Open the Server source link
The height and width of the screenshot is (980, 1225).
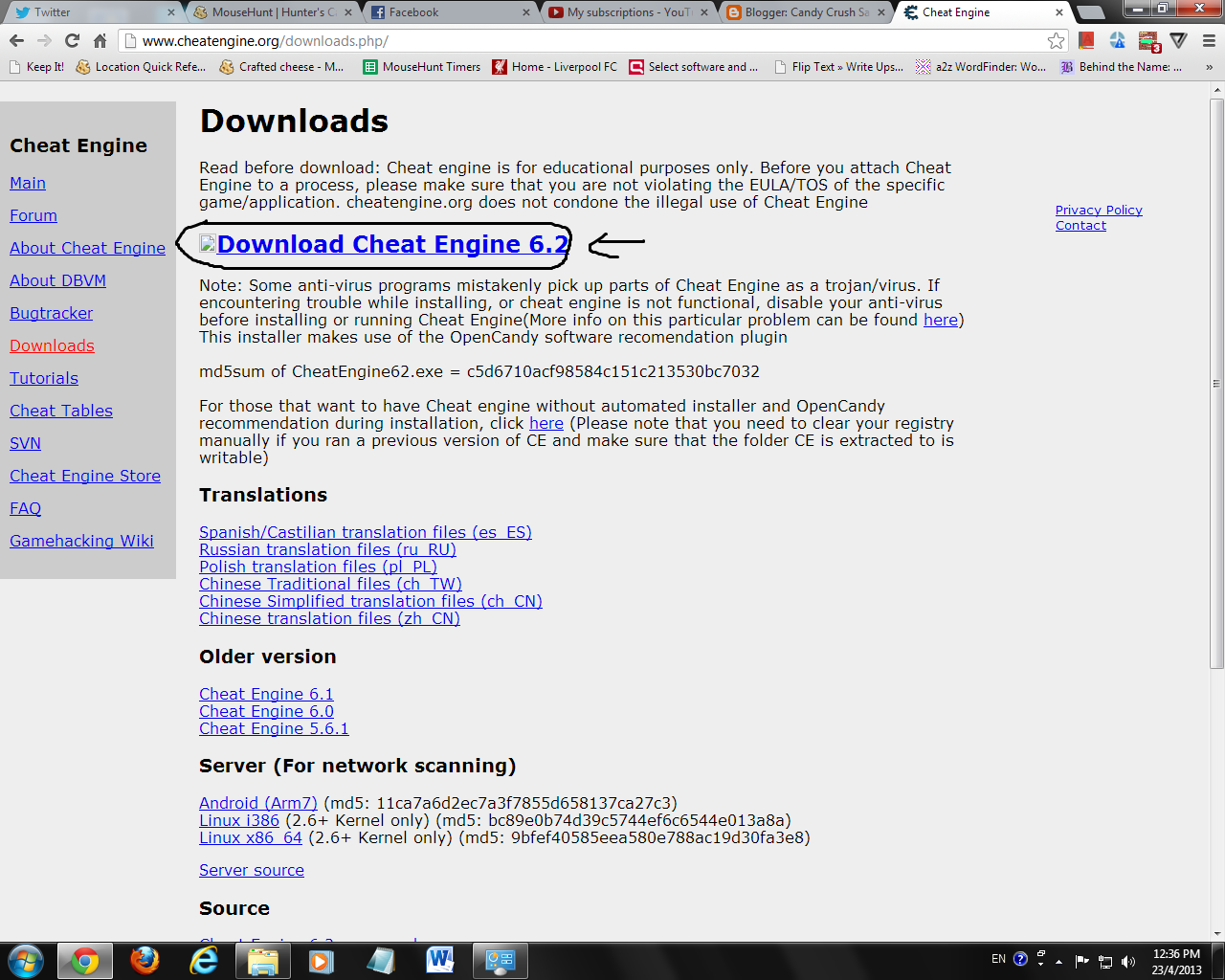pos(252,870)
